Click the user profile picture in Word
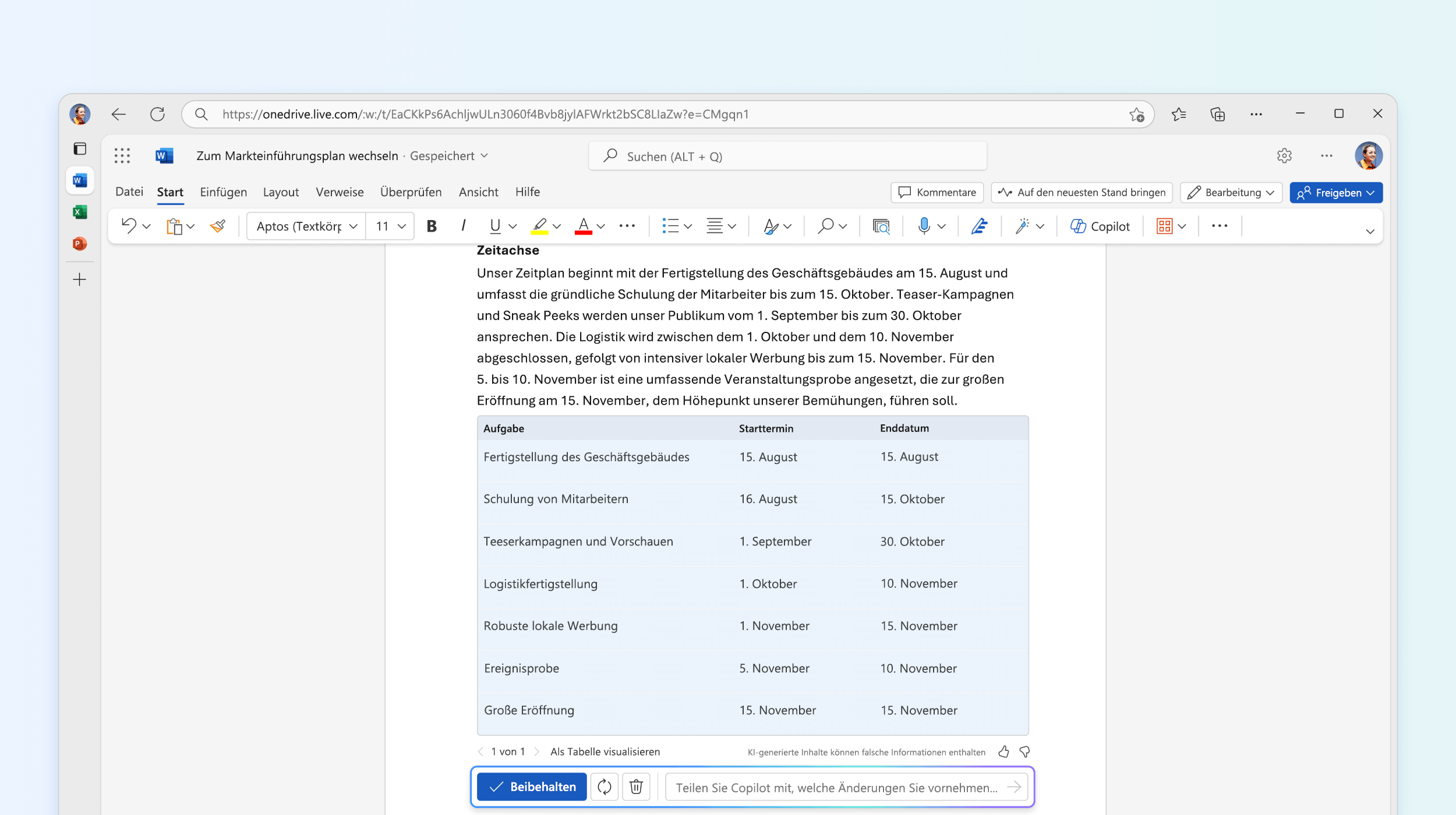This screenshot has width=1456, height=815. coord(1369,155)
